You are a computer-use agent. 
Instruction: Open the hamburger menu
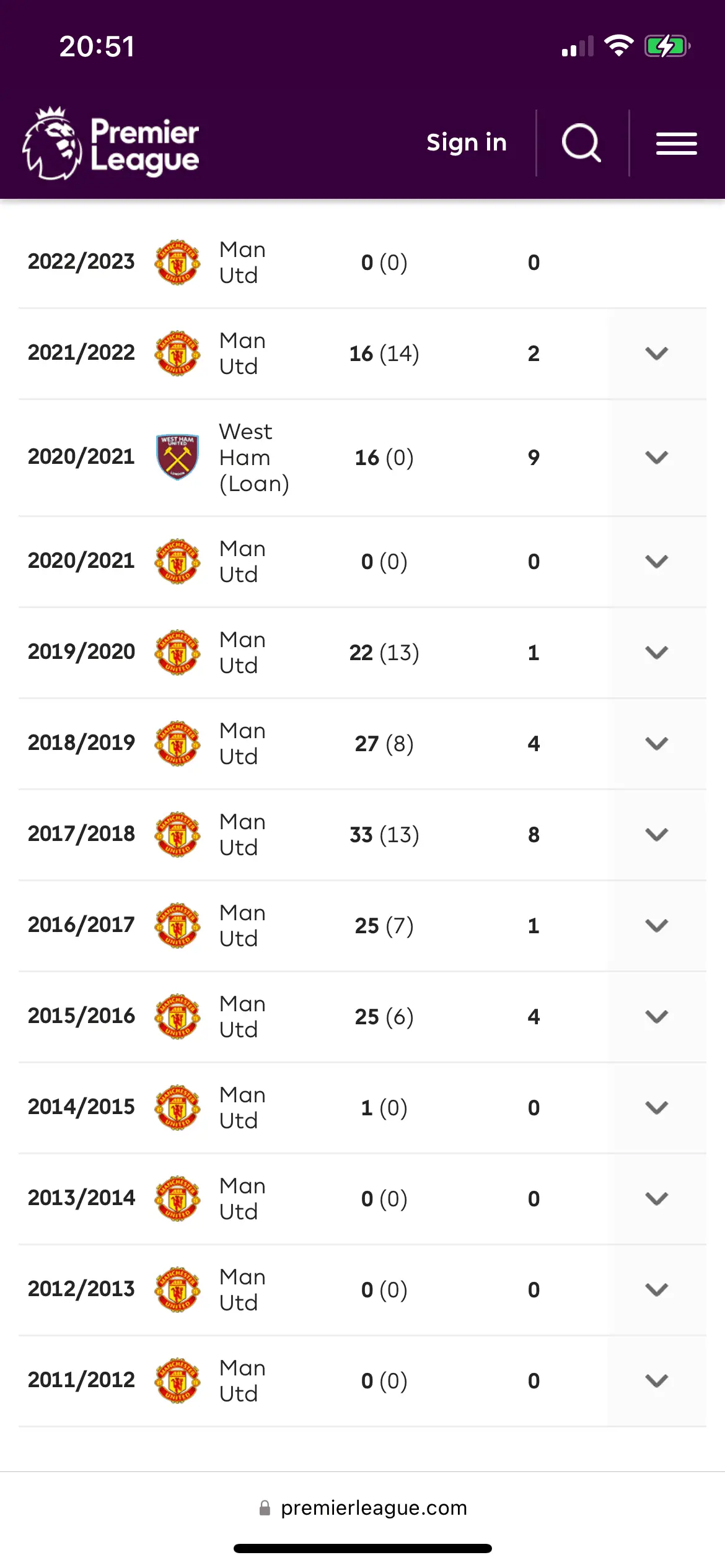pos(677,144)
